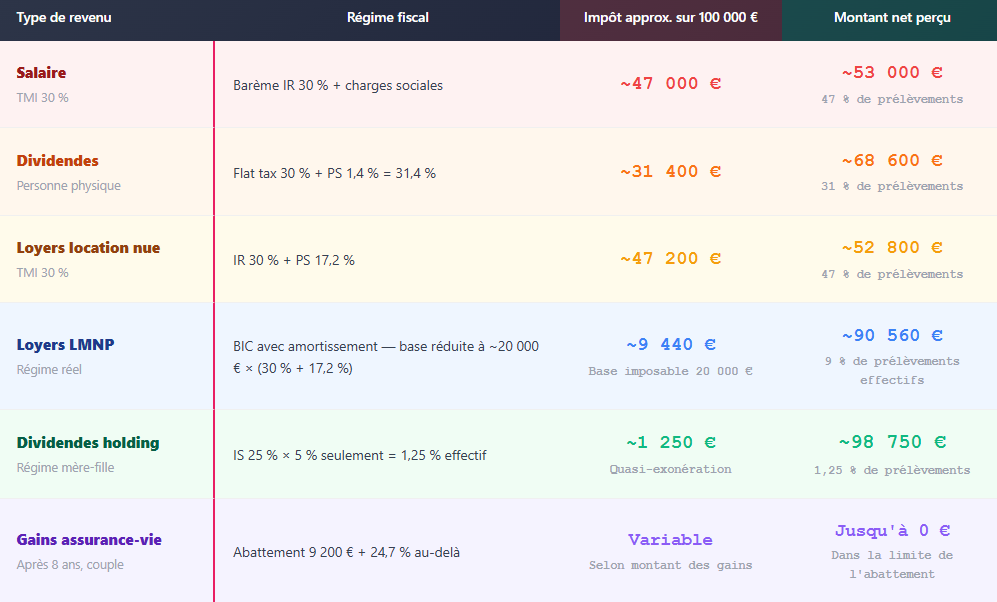Select the '~90 560 €' LMNP net amount

(892, 335)
